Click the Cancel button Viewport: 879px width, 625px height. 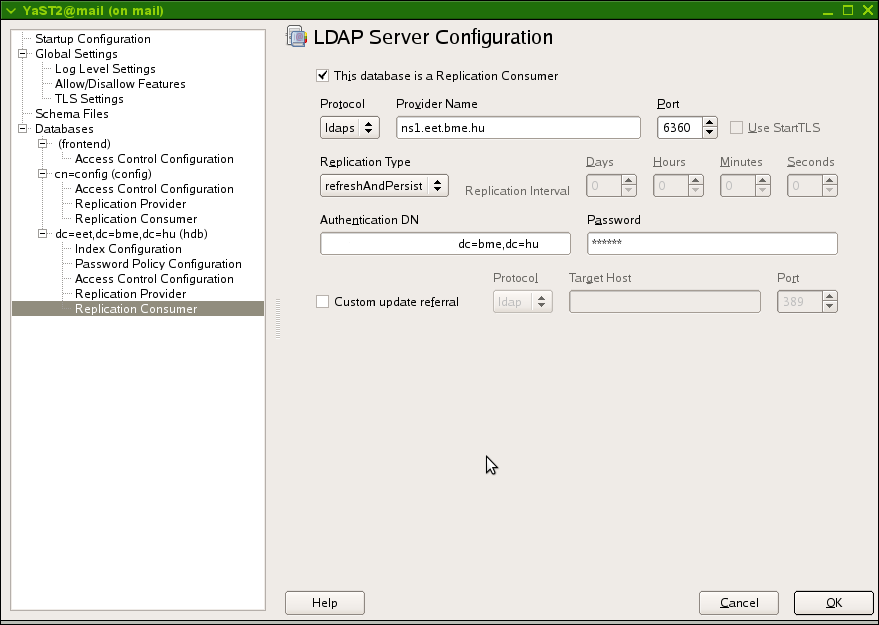(739, 603)
